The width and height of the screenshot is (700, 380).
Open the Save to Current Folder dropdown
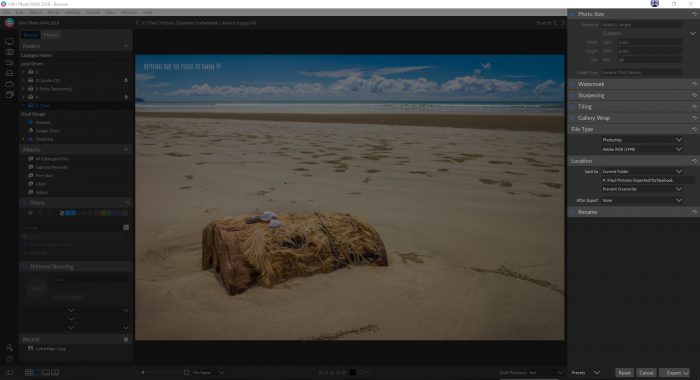642,171
